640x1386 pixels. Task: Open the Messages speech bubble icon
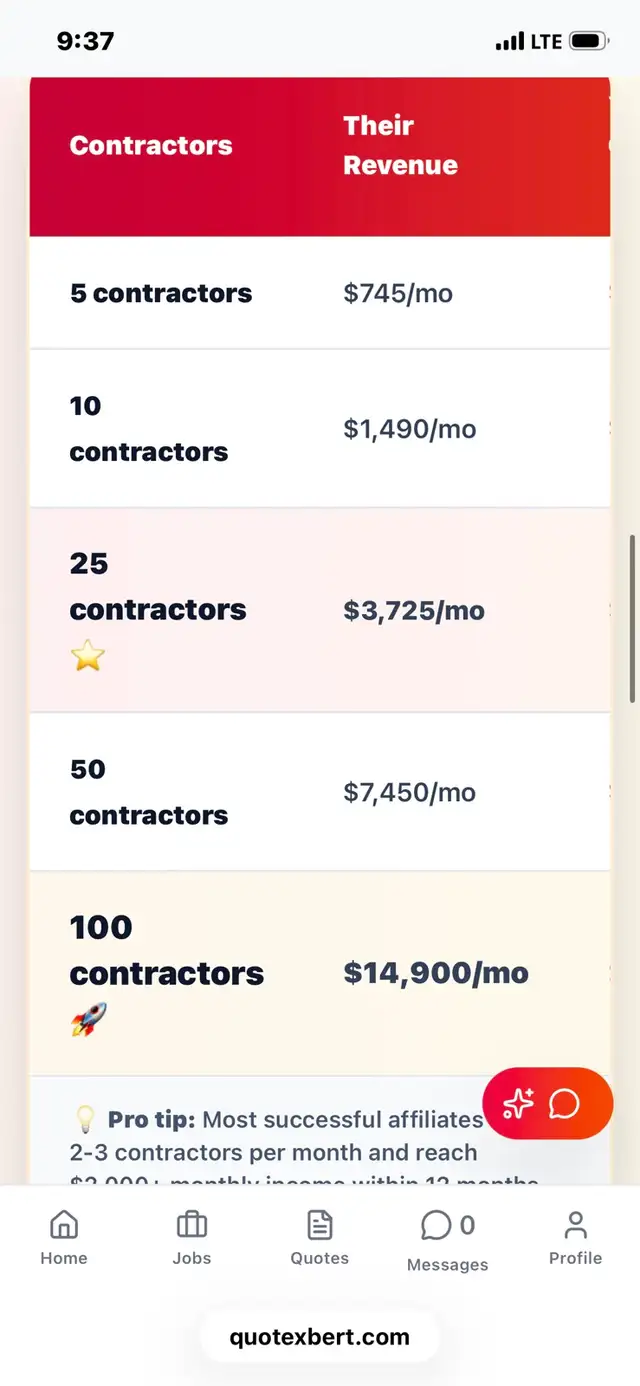coord(436,1225)
